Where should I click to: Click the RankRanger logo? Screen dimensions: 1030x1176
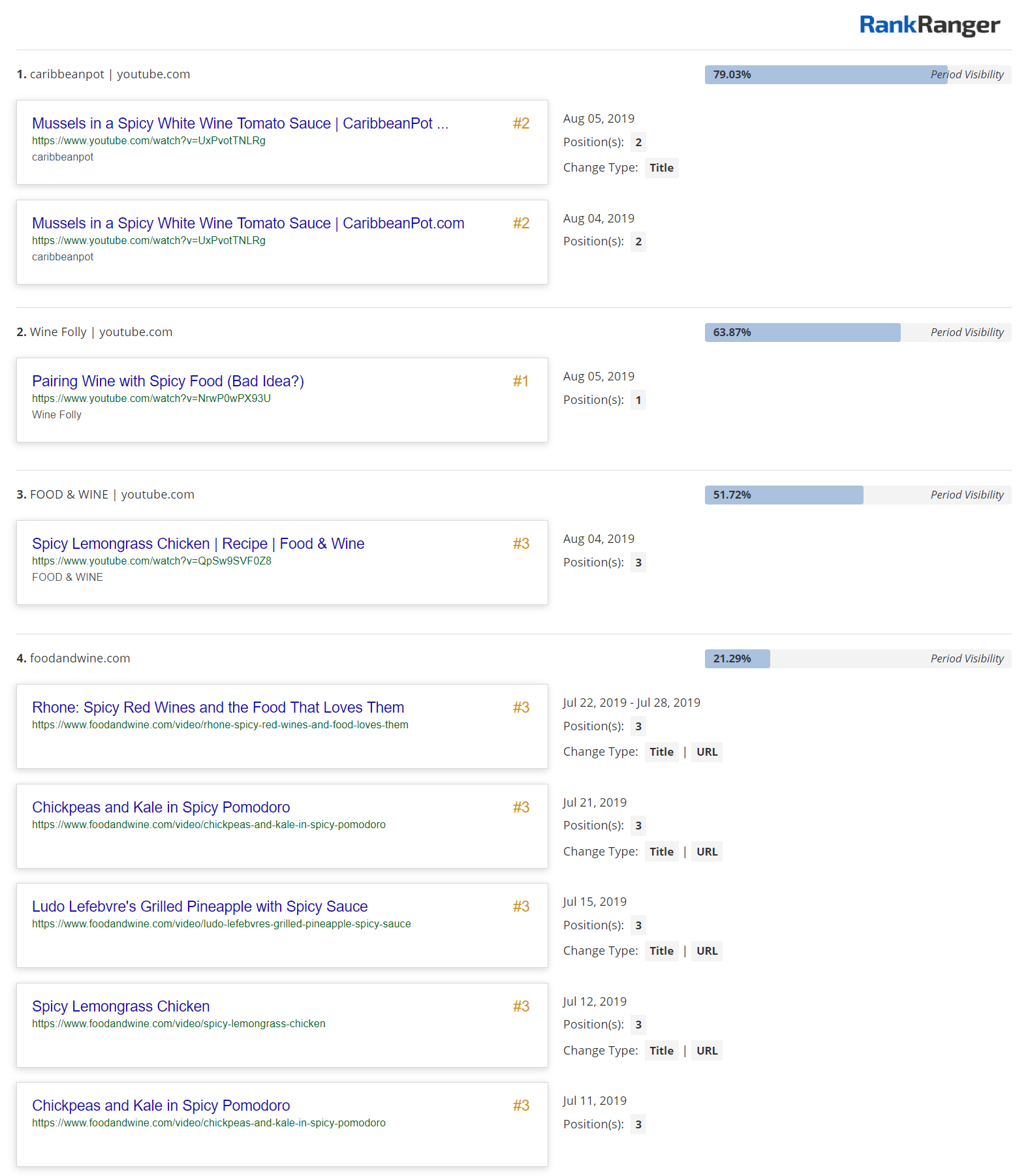929,25
